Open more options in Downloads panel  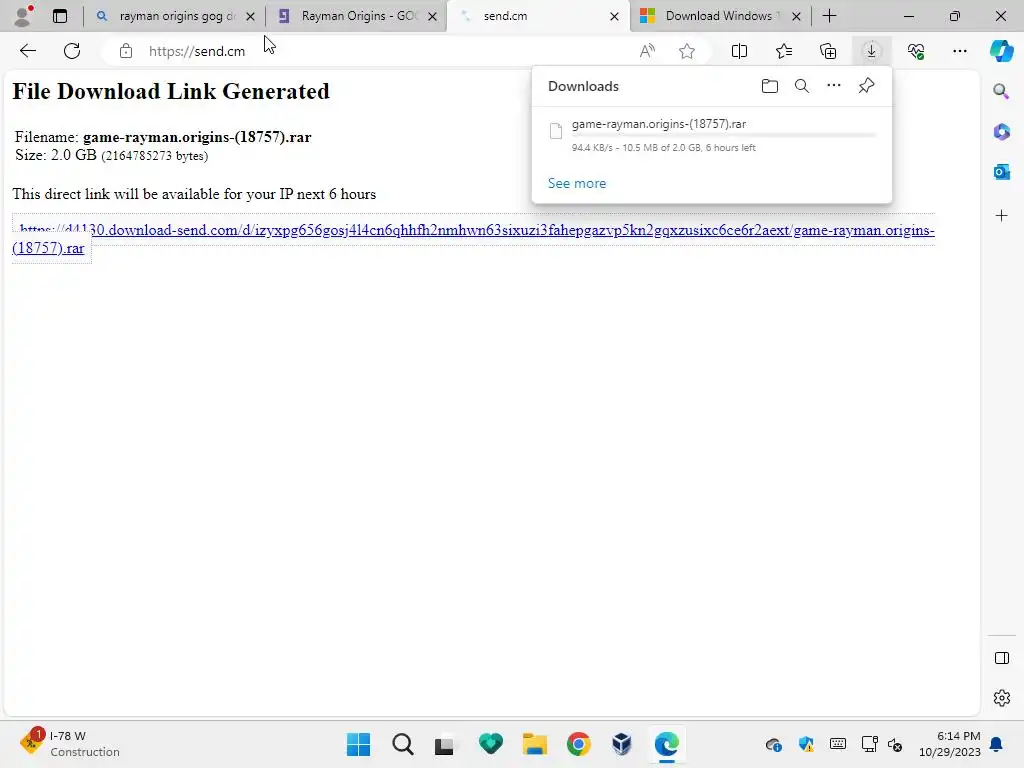tap(834, 86)
